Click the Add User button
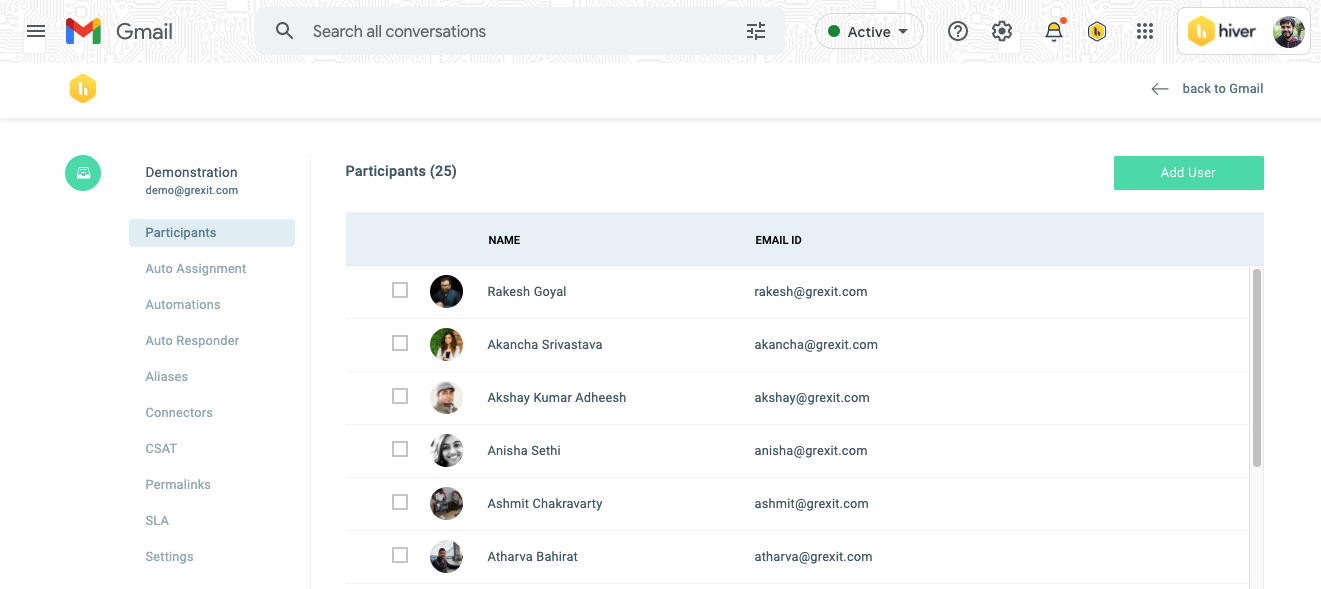 pyautogui.click(x=1188, y=172)
